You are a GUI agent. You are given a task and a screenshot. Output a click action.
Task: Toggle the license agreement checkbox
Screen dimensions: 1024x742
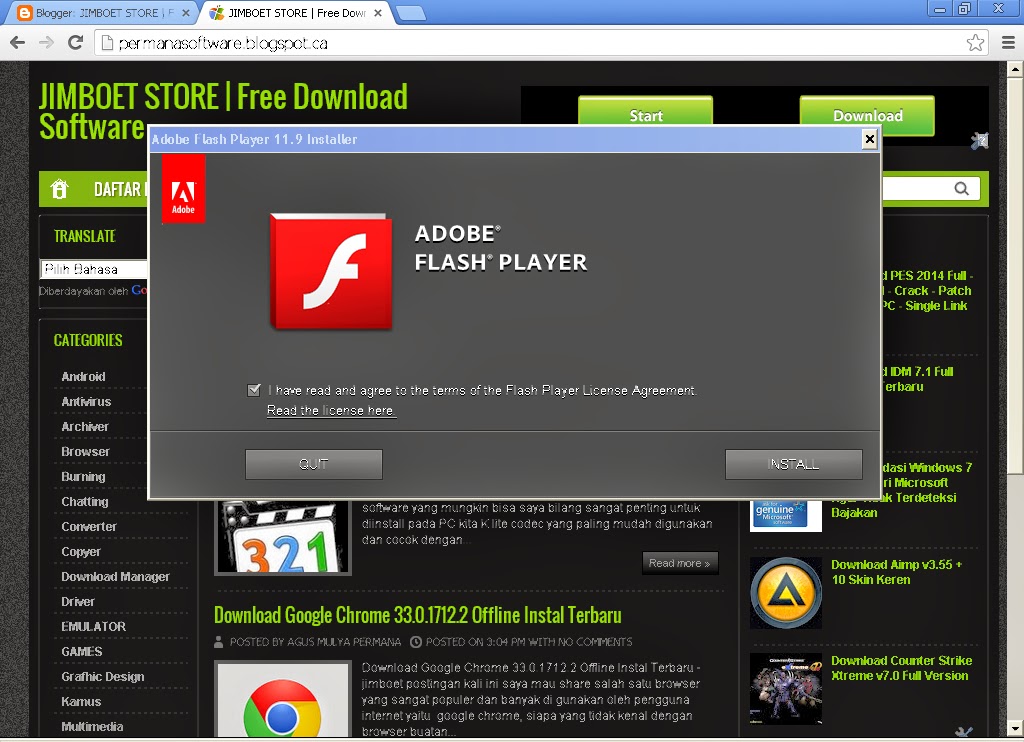(x=254, y=390)
